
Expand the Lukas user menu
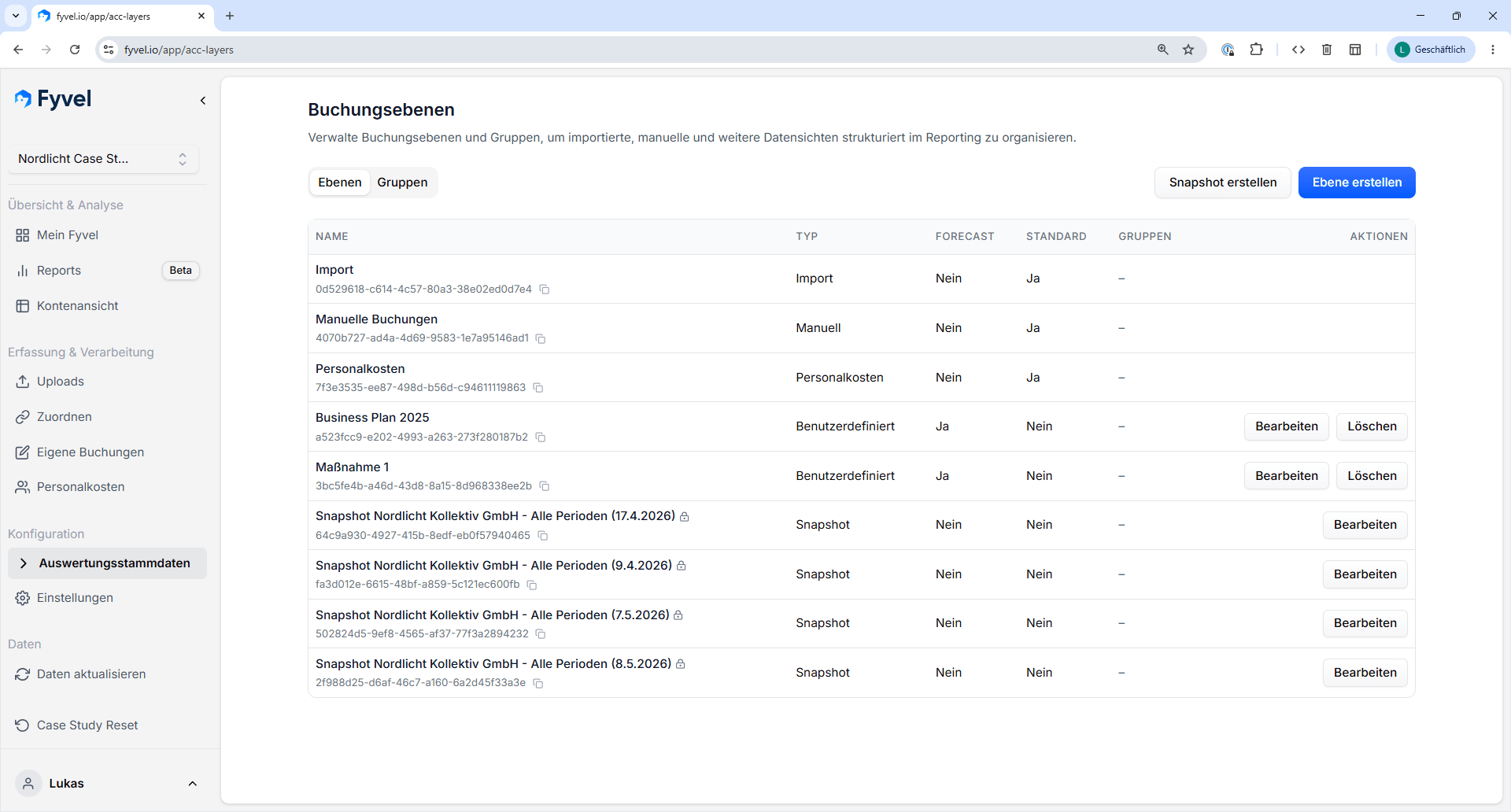[x=107, y=784]
